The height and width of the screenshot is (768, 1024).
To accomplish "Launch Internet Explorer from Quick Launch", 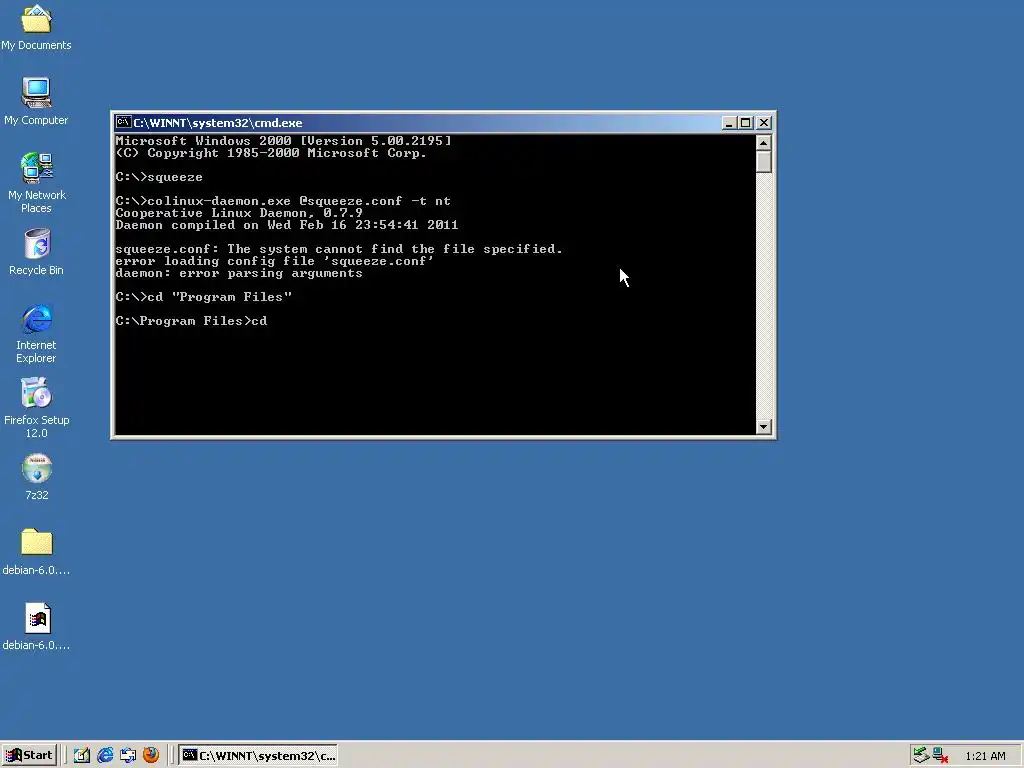I will [105, 755].
